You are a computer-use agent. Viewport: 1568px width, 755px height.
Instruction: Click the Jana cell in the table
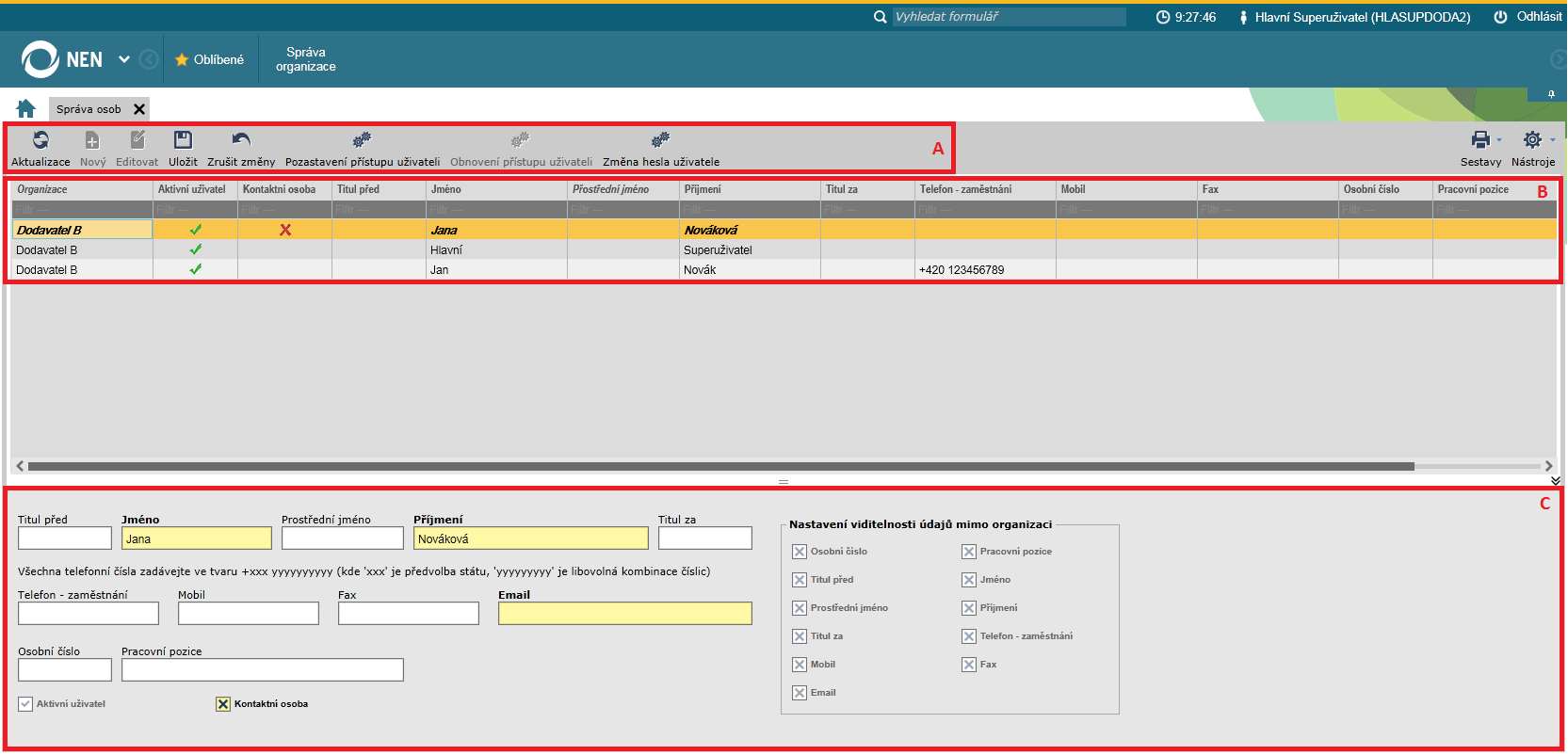tap(496, 230)
